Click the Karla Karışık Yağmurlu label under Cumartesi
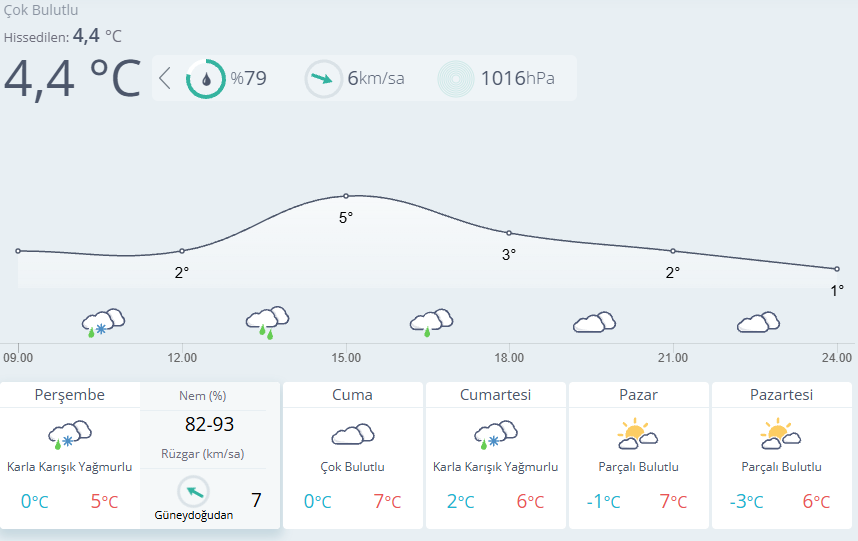 (x=496, y=467)
